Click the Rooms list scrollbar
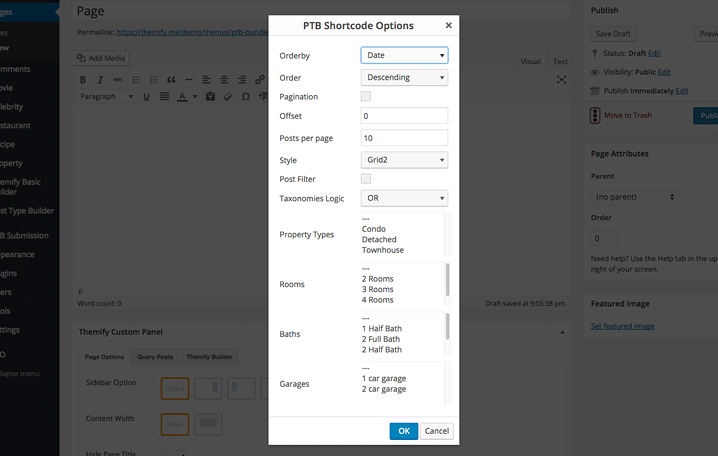Image resolution: width=718 pixels, height=456 pixels. (x=447, y=280)
